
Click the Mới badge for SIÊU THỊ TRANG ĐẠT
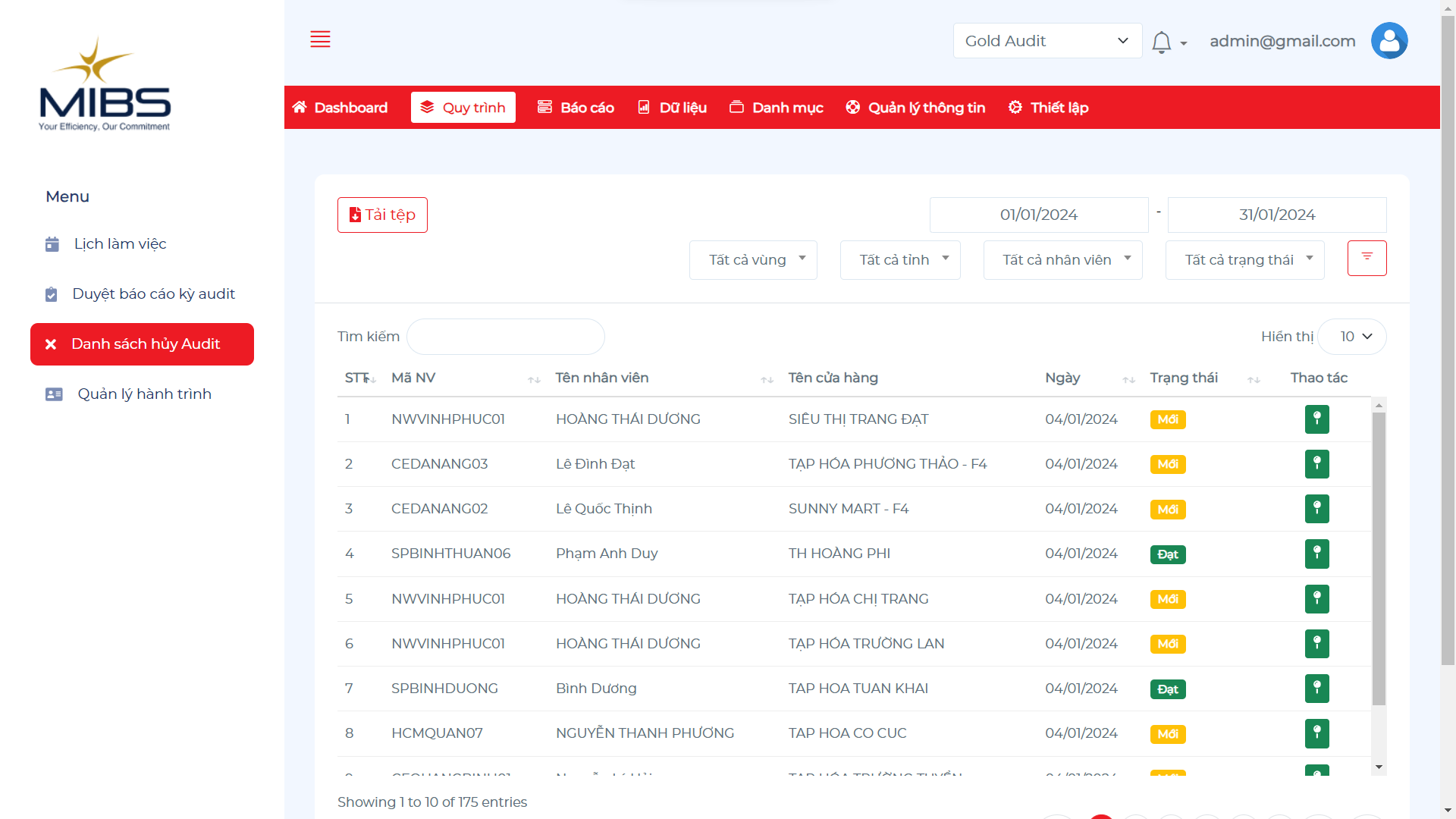coord(1168,419)
